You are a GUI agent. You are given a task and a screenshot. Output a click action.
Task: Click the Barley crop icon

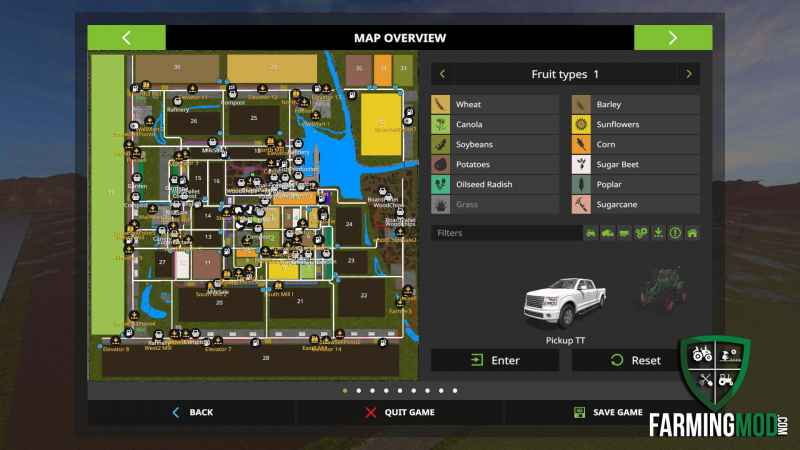581,104
